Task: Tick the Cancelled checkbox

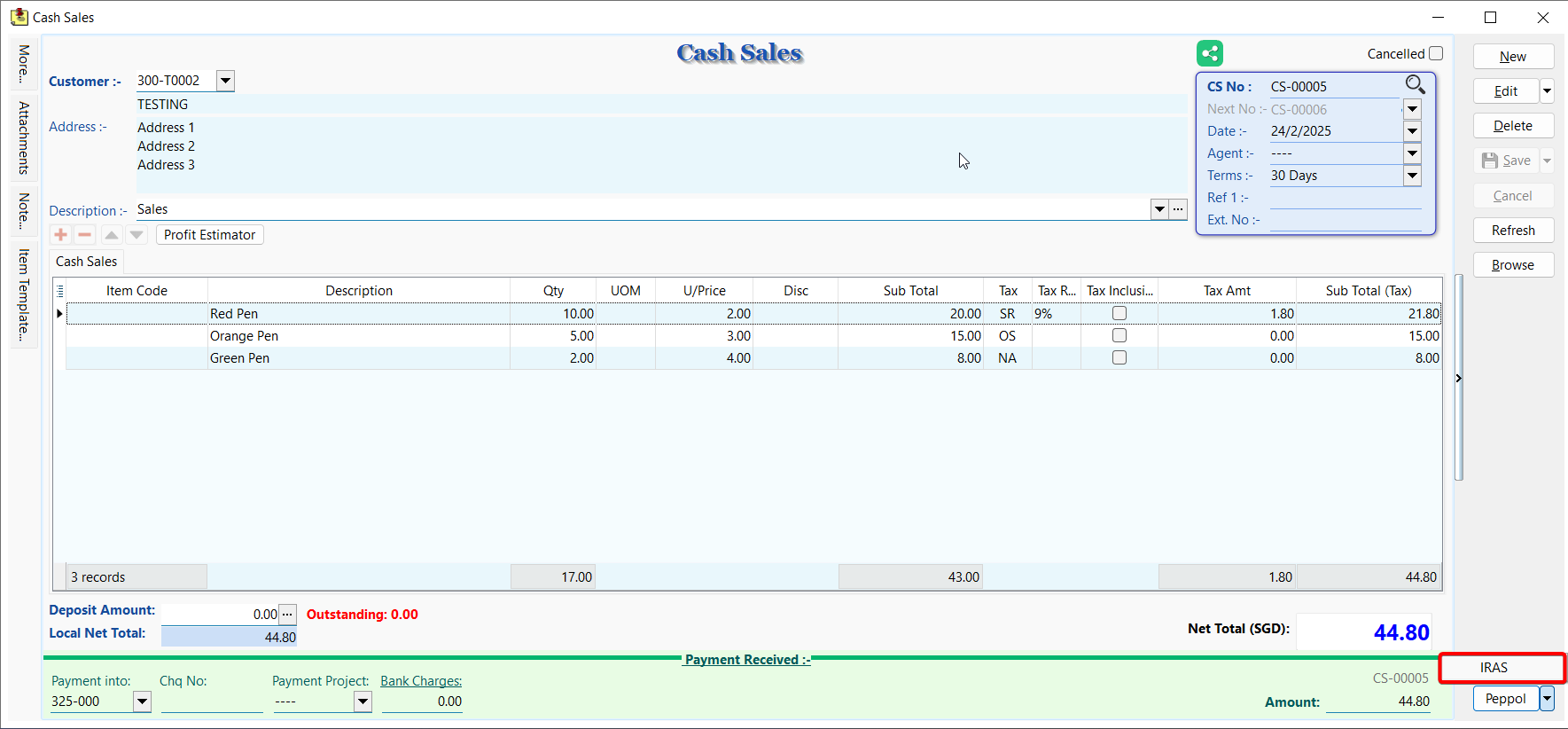Action: tap(1436, 53)
